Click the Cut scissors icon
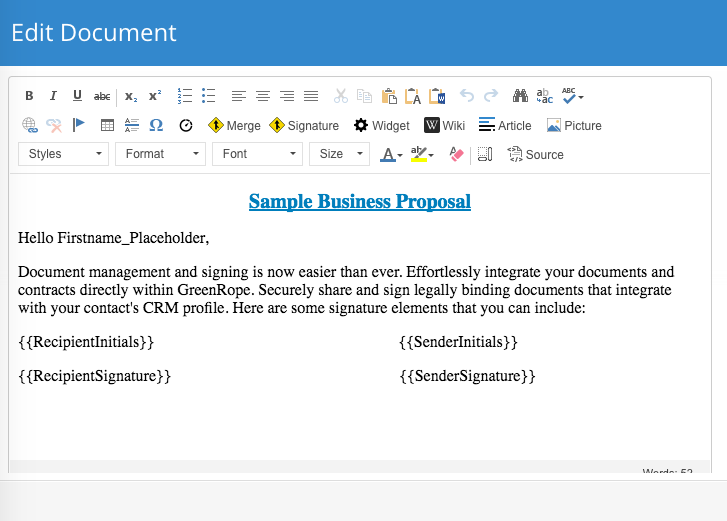The image size is (727, 521). (341, 96)
